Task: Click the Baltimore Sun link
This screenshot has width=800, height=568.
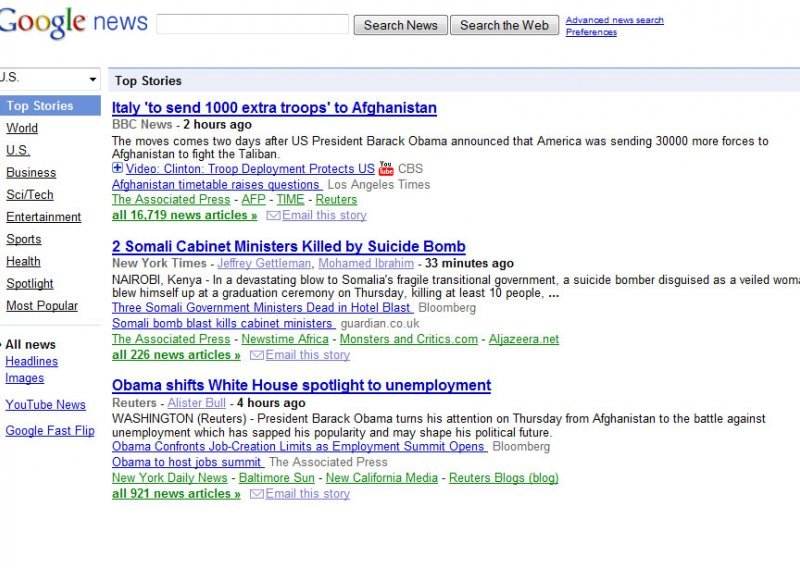Action: 277,478
